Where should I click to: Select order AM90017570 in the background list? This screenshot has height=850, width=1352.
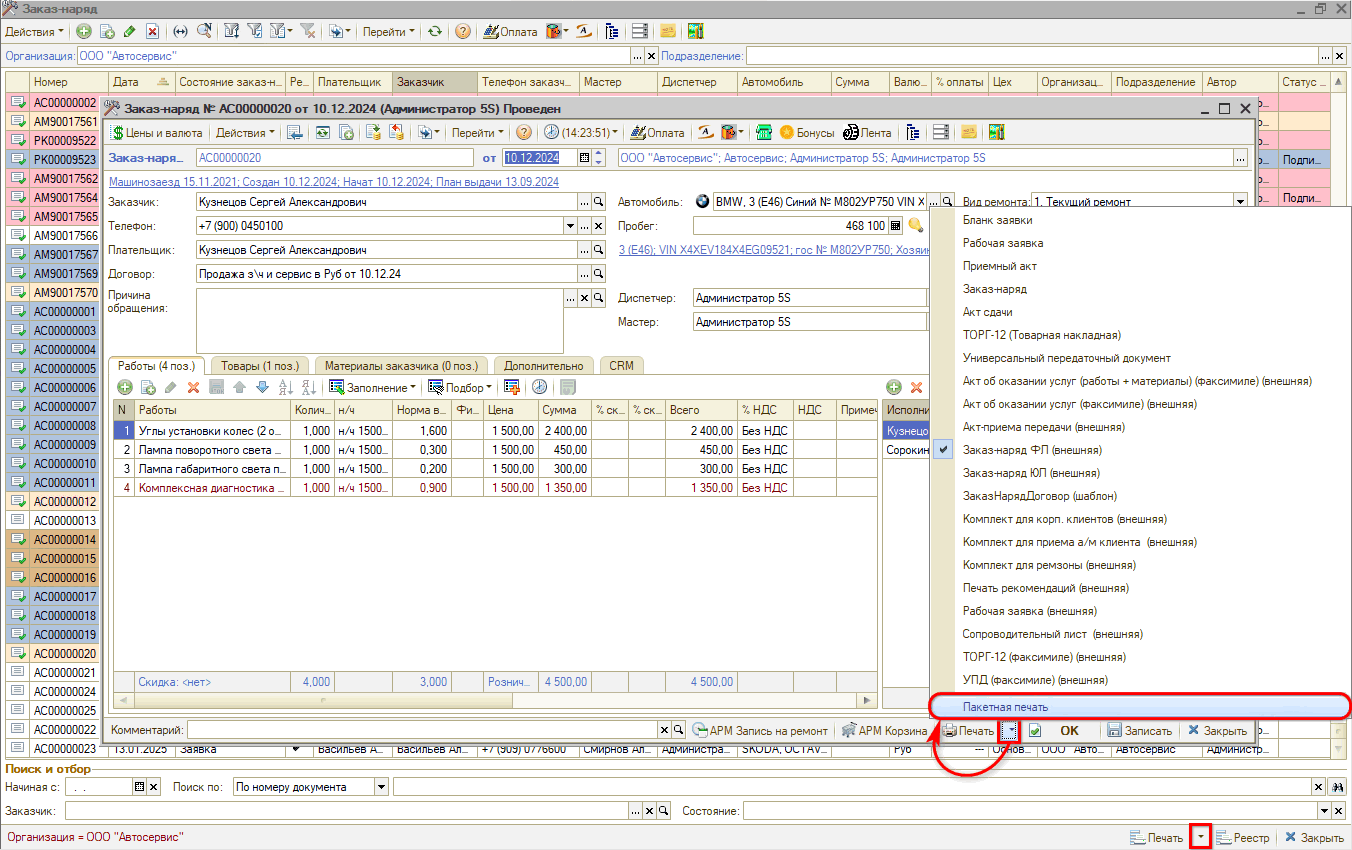(x=65, y=292)
